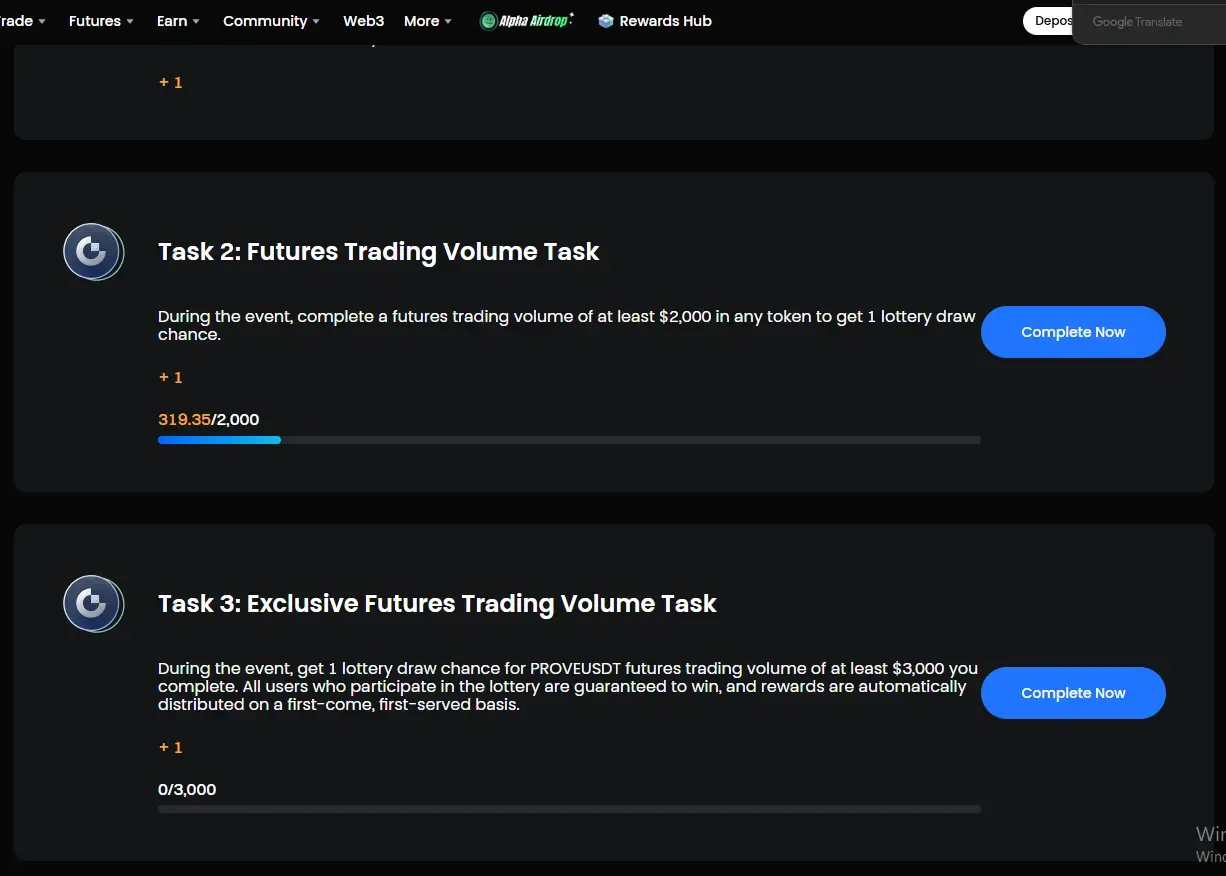This screenshot has height=876, width=1226.
Task: Click the Task 2 volume progress bar
Action: (x=569, y=440)
